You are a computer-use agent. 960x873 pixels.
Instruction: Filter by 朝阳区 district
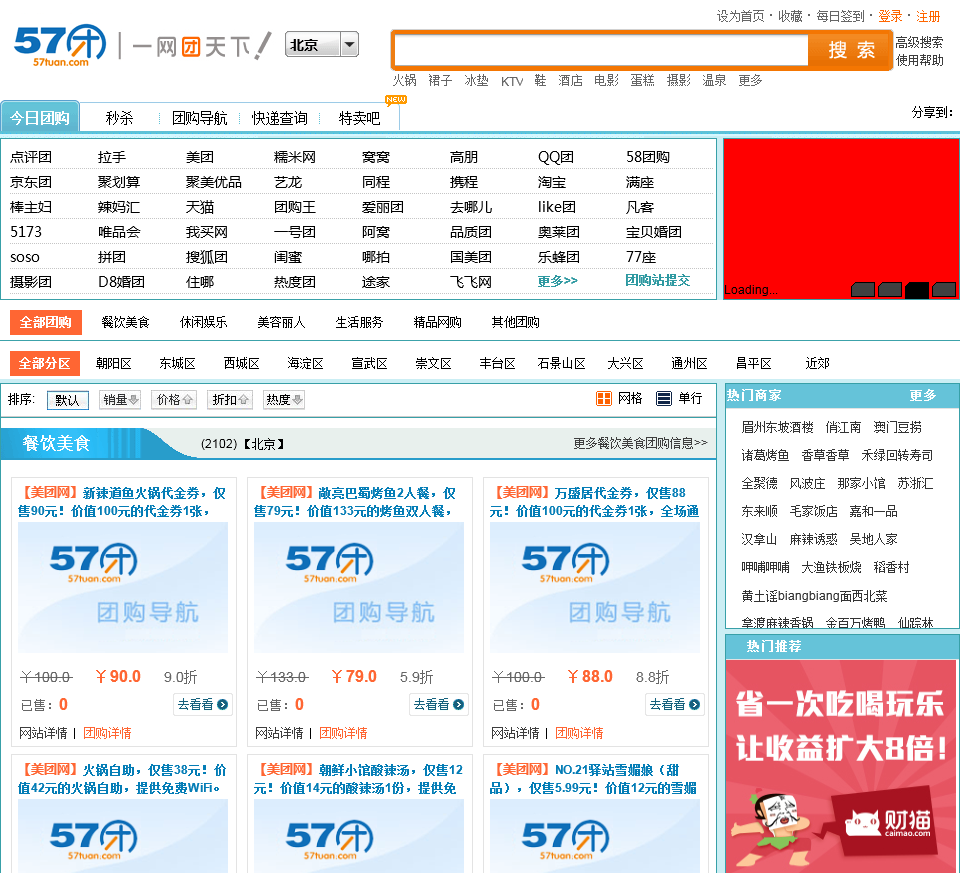(x=114, y=364)
